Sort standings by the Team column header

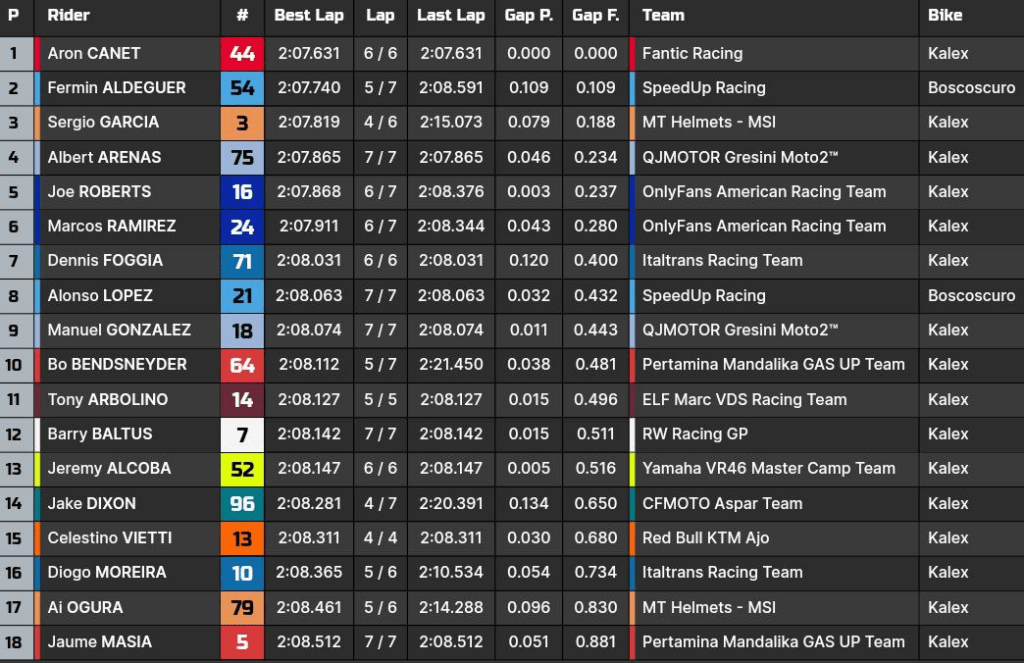point(665,16)
